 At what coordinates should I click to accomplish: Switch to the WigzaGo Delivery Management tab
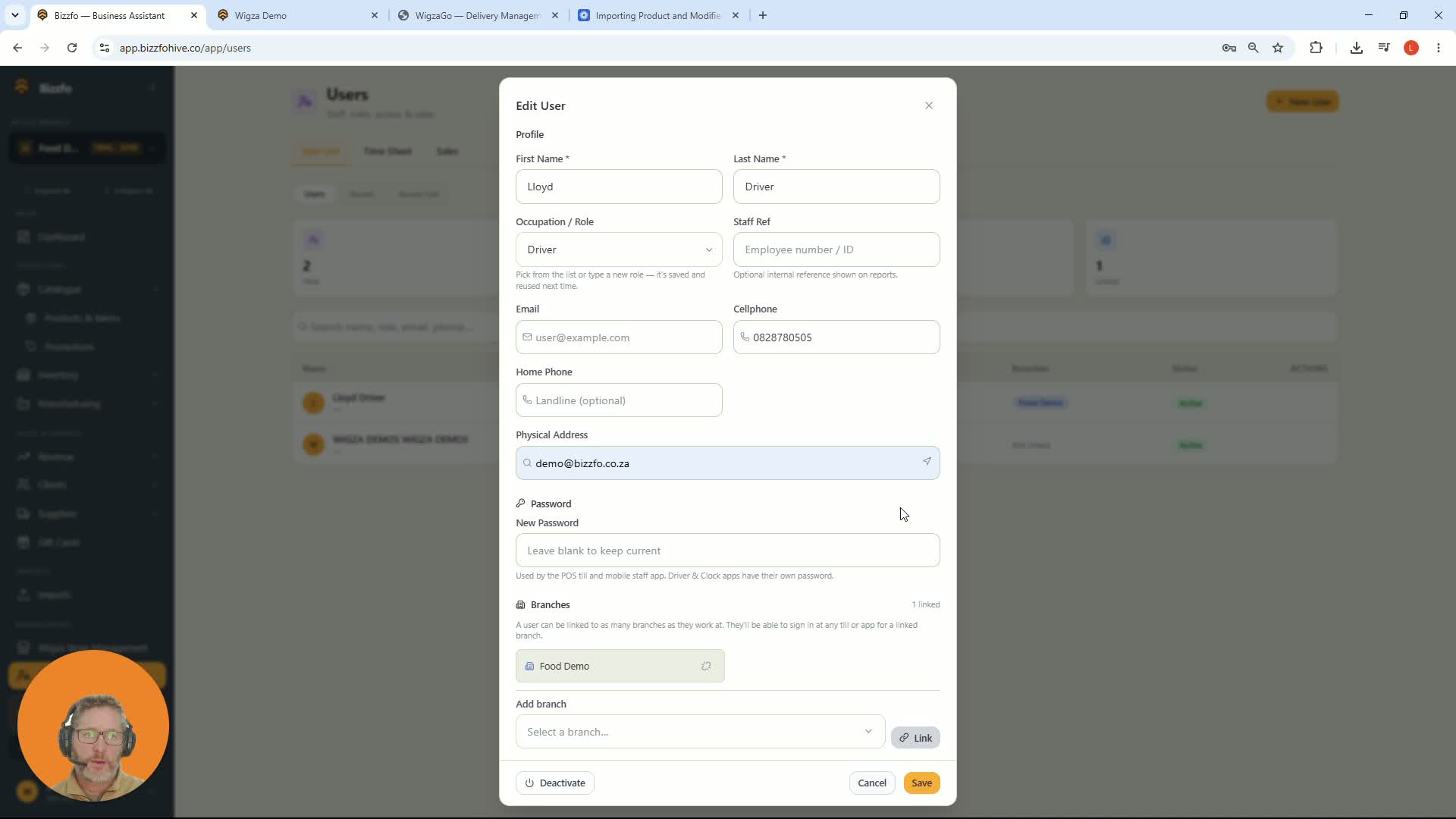478,15
